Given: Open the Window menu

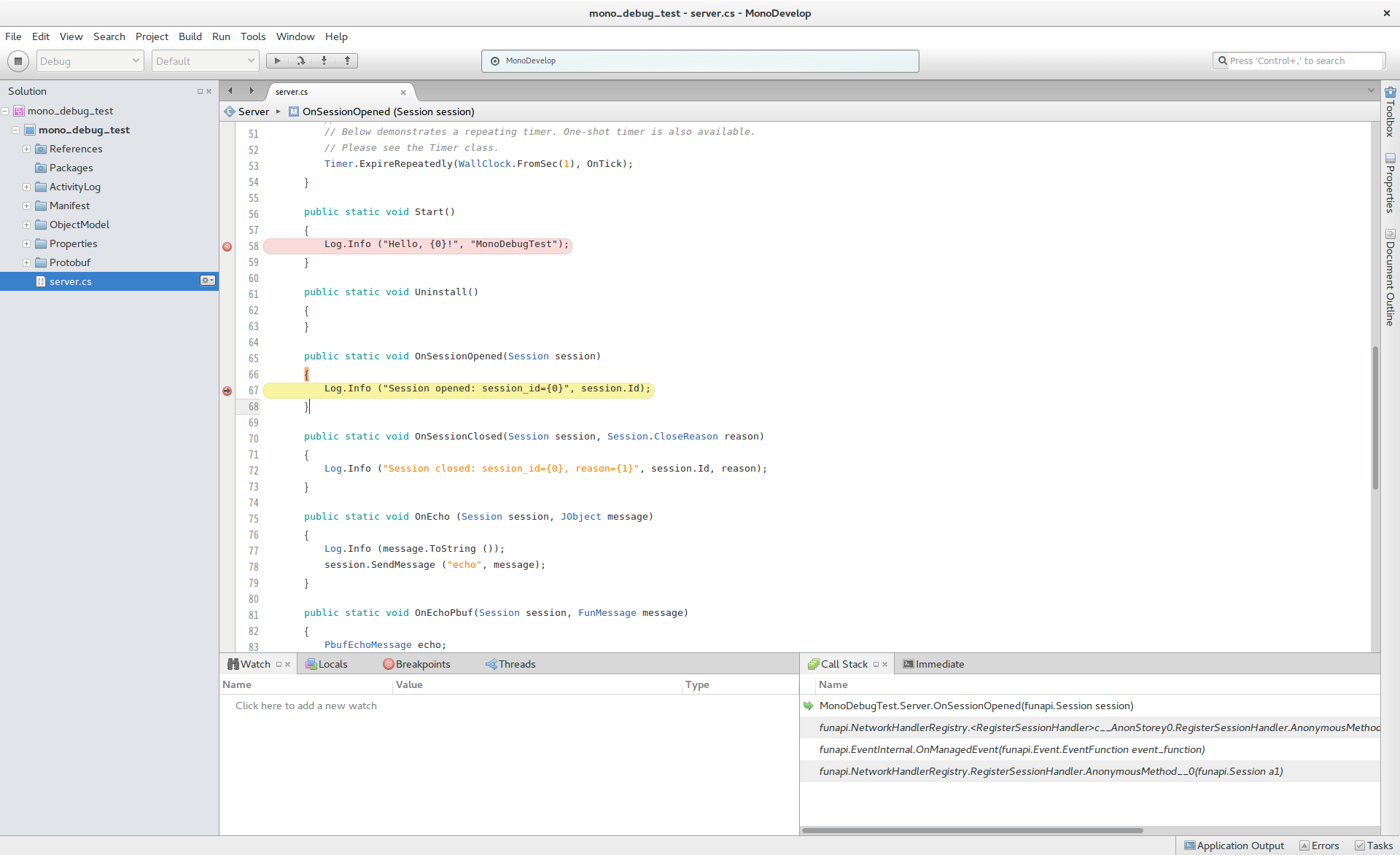Looking at the screenshot, I should (295, 36).
